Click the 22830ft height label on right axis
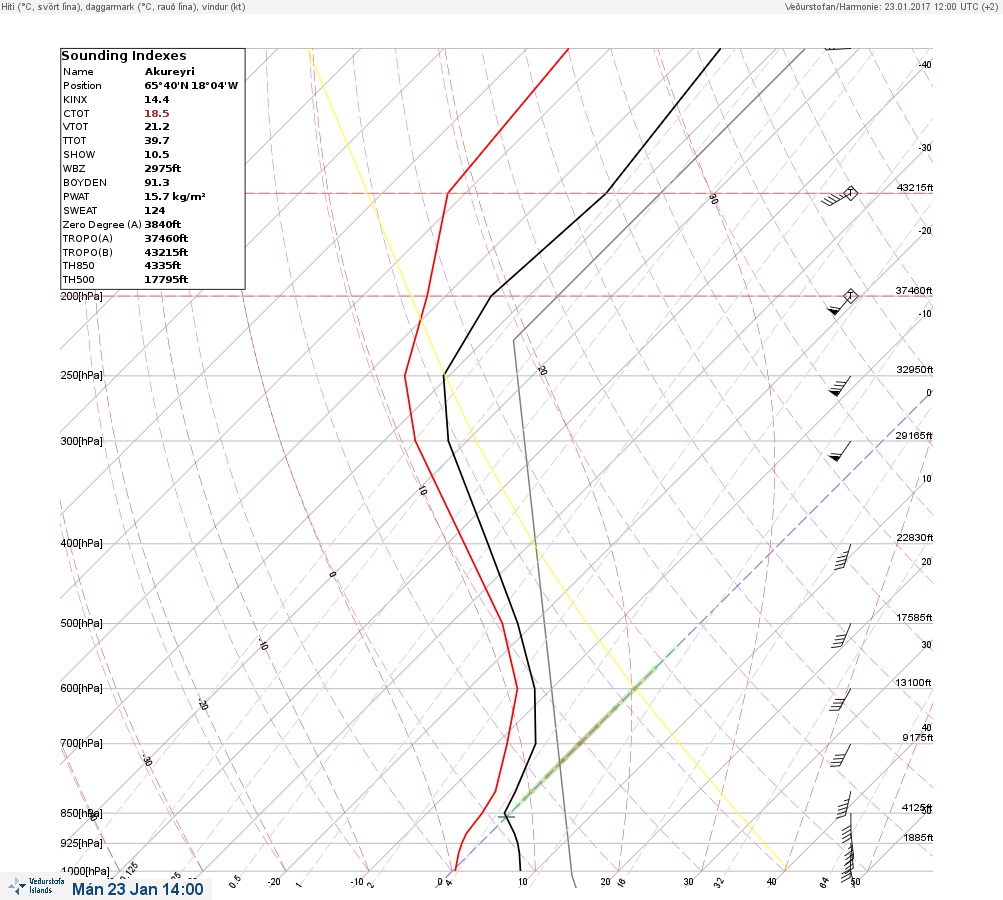The width and height of the screenshot is (1003, 900). [x=914, y=537]
